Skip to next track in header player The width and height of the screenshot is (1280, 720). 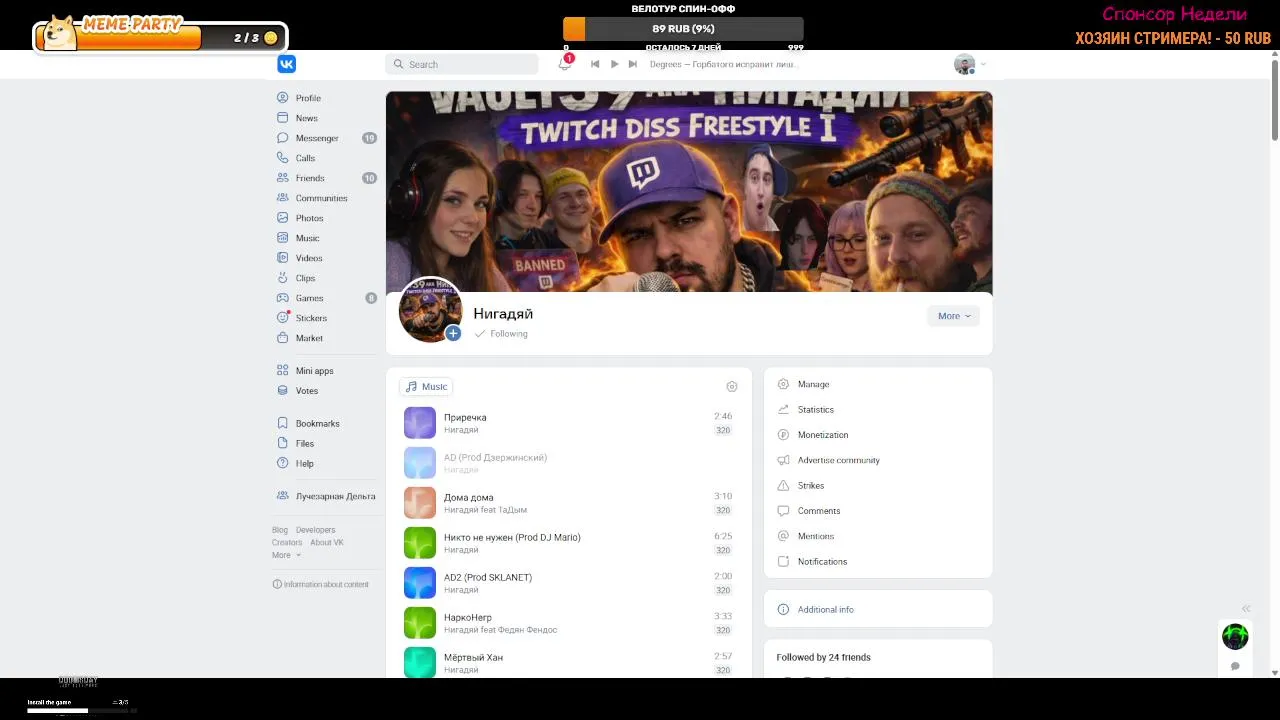pyautogui.click(x=632, y=64)
